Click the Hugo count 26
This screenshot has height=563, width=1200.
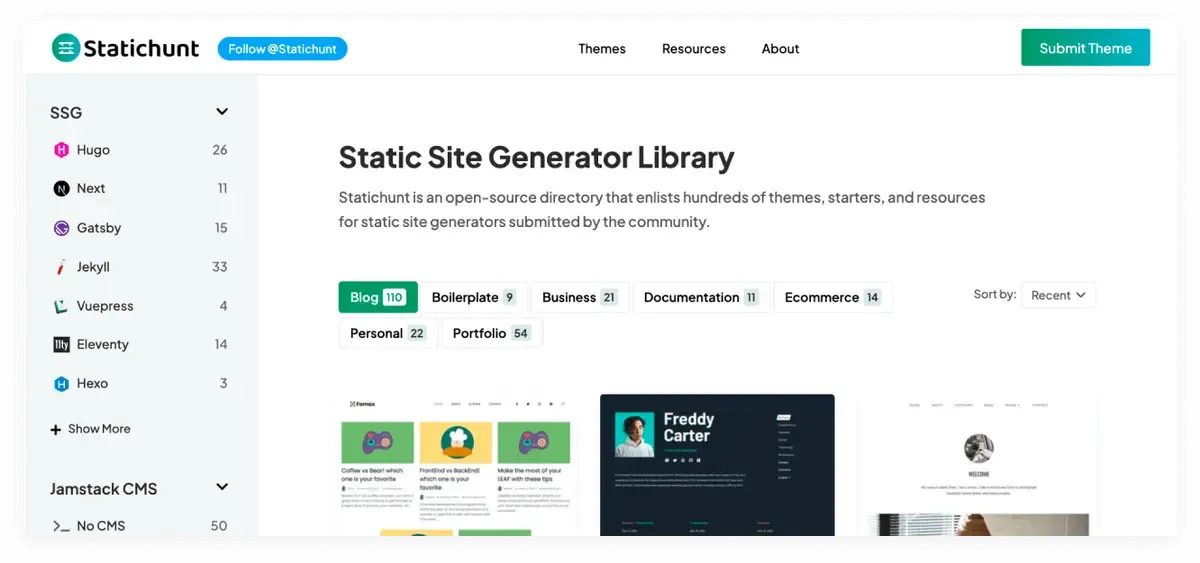pos(220,150)
